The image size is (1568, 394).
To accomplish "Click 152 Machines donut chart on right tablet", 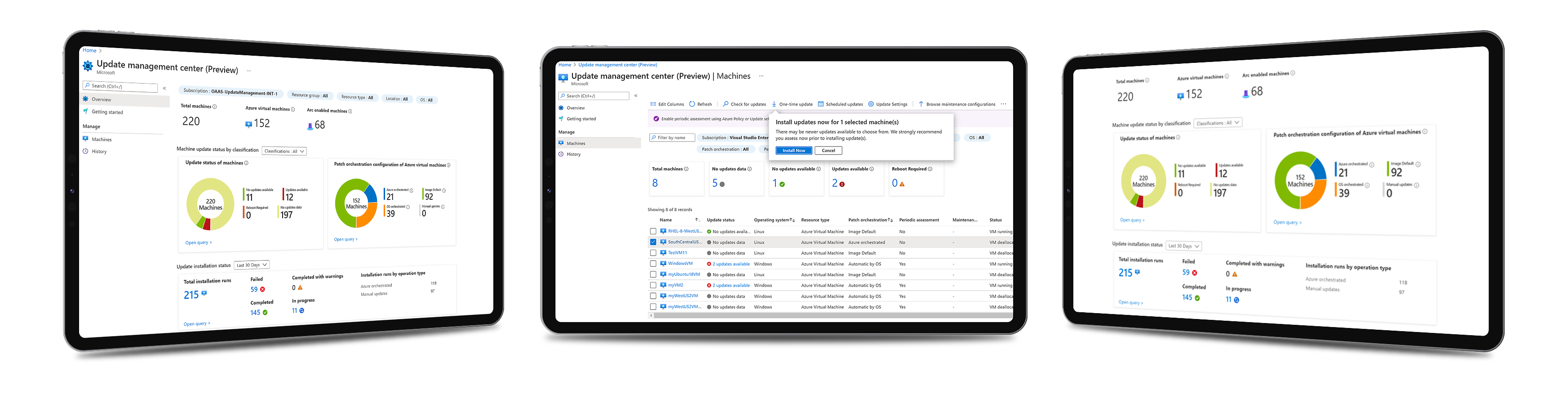I will point(1300,181).
